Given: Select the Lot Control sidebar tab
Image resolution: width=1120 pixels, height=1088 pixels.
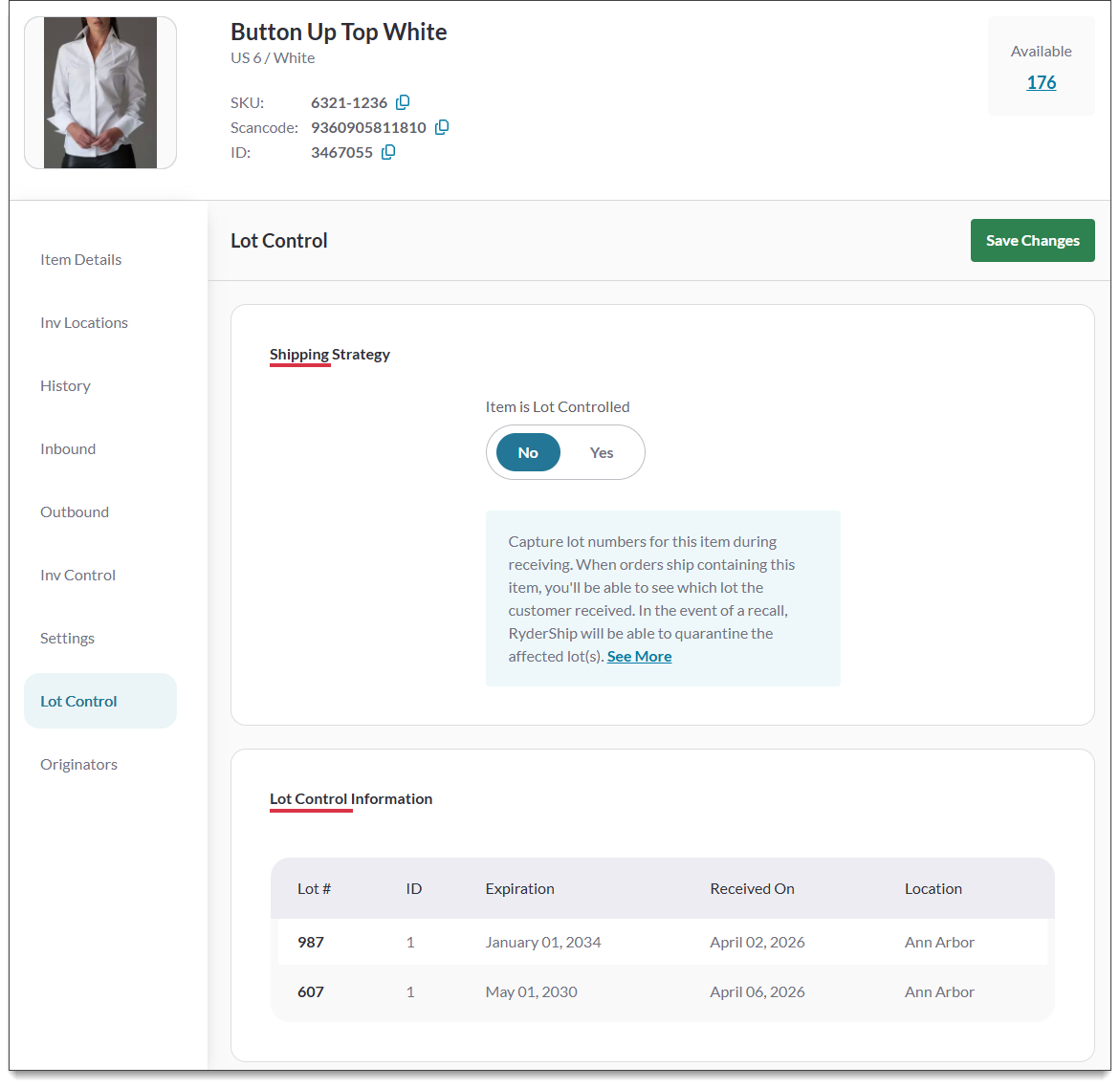Looking at the screenshot, I should pos(78,701).
